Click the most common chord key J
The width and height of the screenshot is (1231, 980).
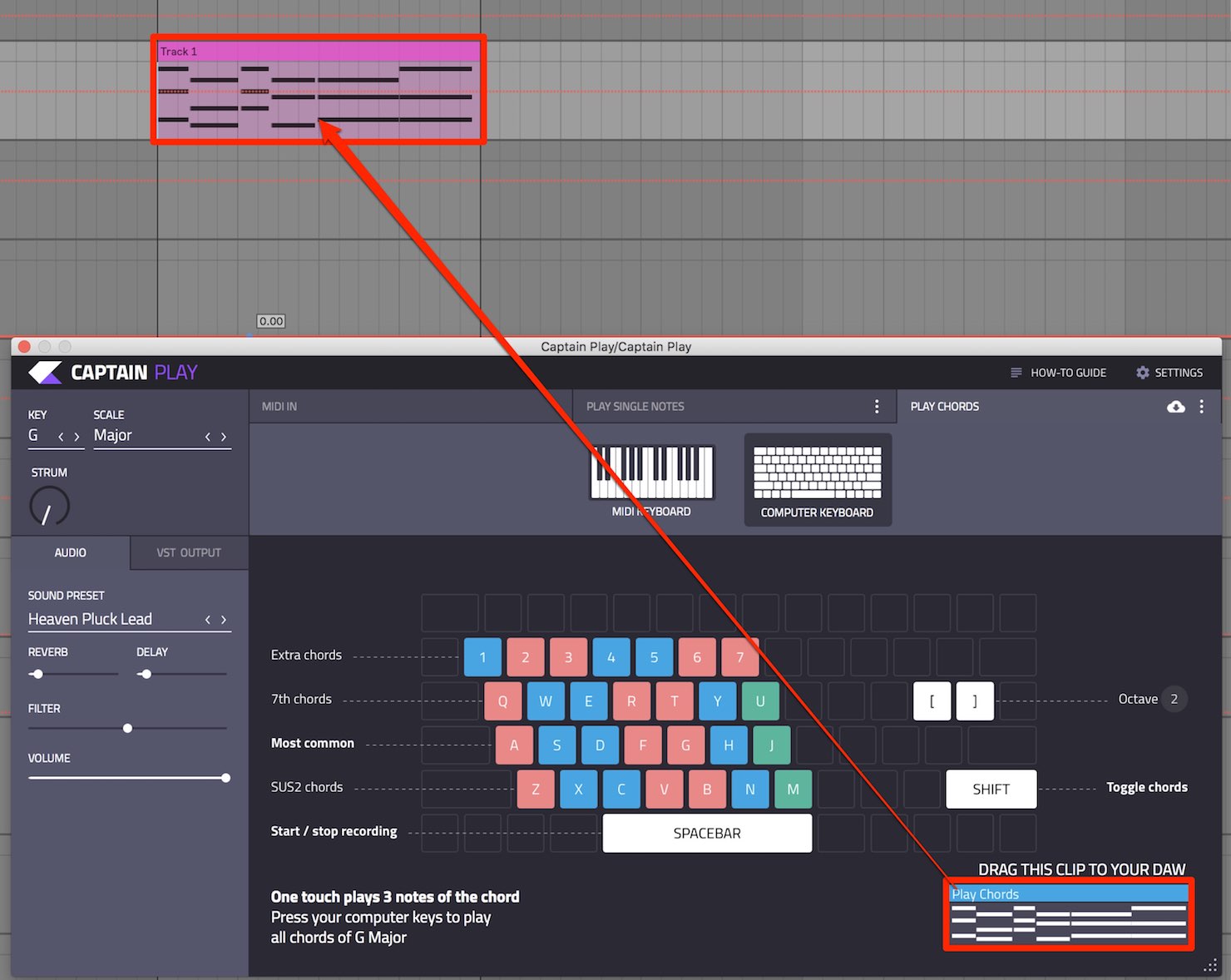click(x=772, y=745)
